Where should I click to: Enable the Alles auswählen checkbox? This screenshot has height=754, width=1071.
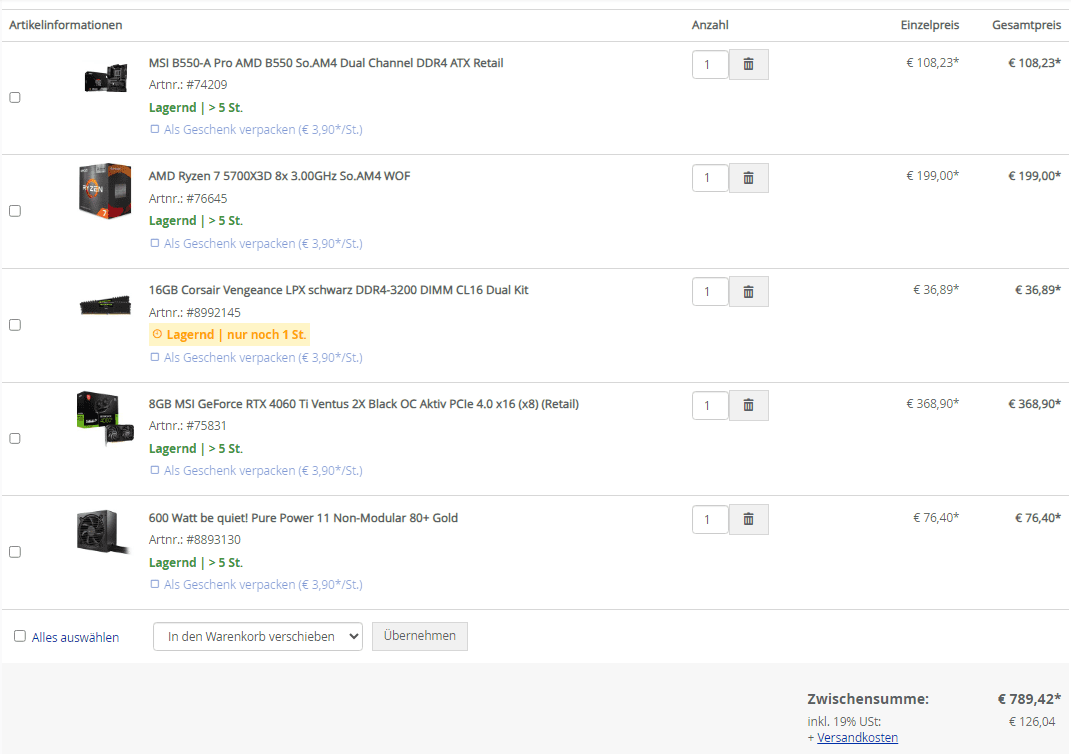point(20,637)
